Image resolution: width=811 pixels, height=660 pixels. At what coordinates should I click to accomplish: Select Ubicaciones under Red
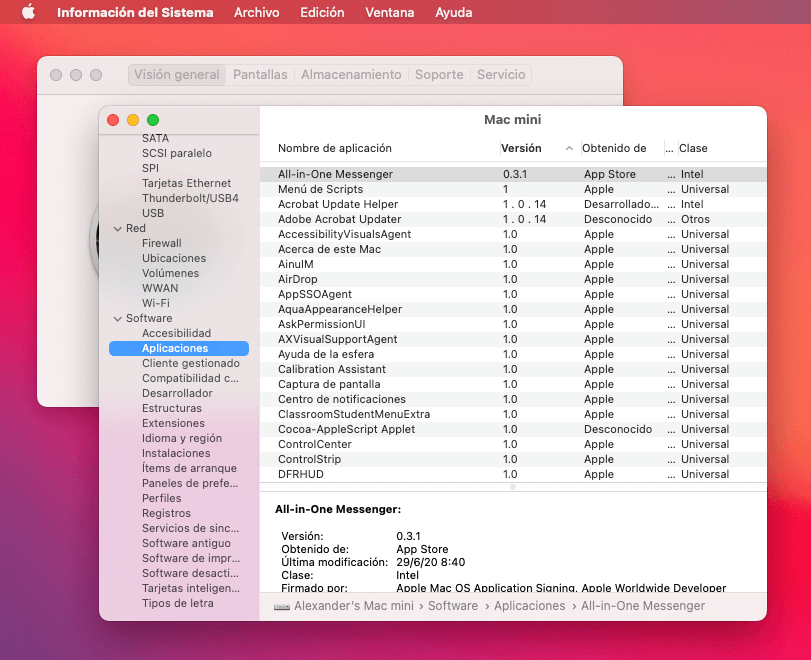click(174, 259)
